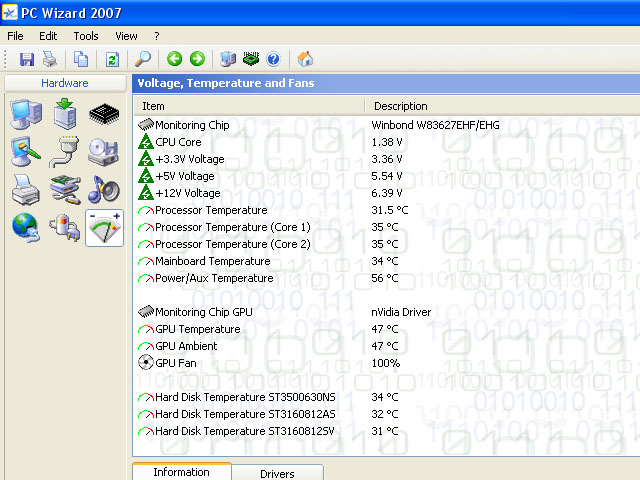
Task: Select the Network globe icon
Action: (x=26, y=228)
